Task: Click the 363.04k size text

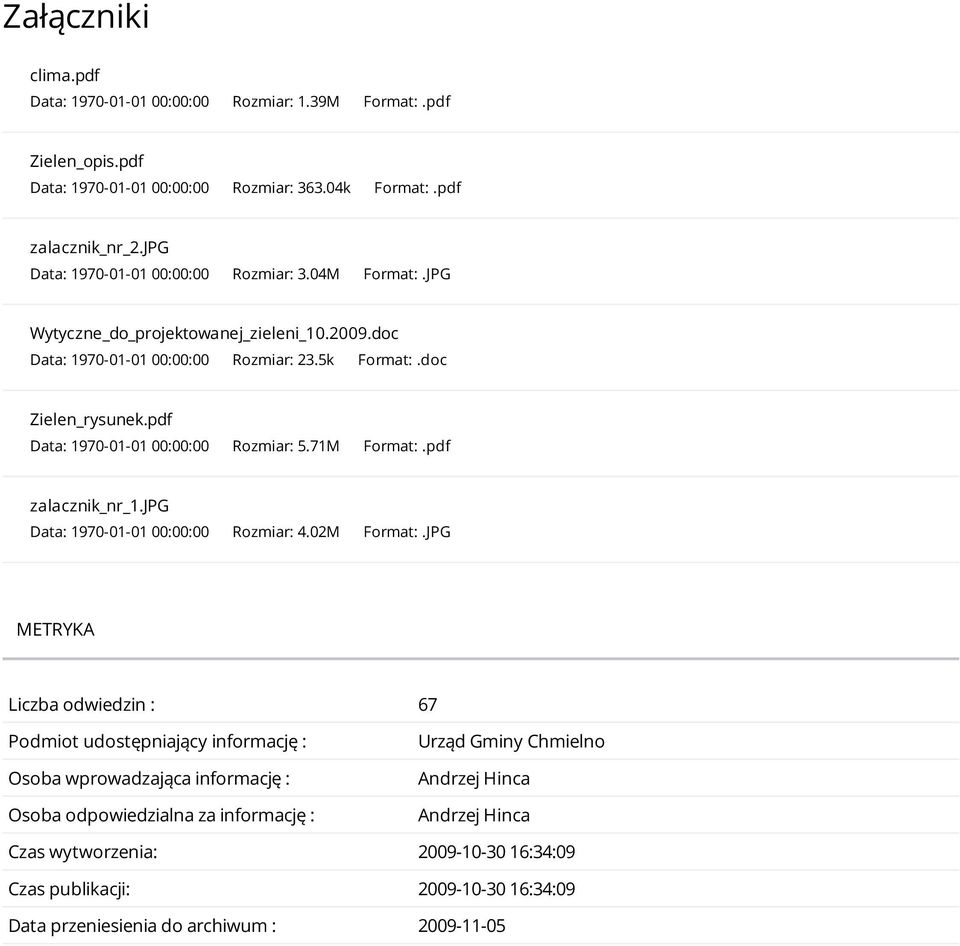Action: click(x=323, y=188)
